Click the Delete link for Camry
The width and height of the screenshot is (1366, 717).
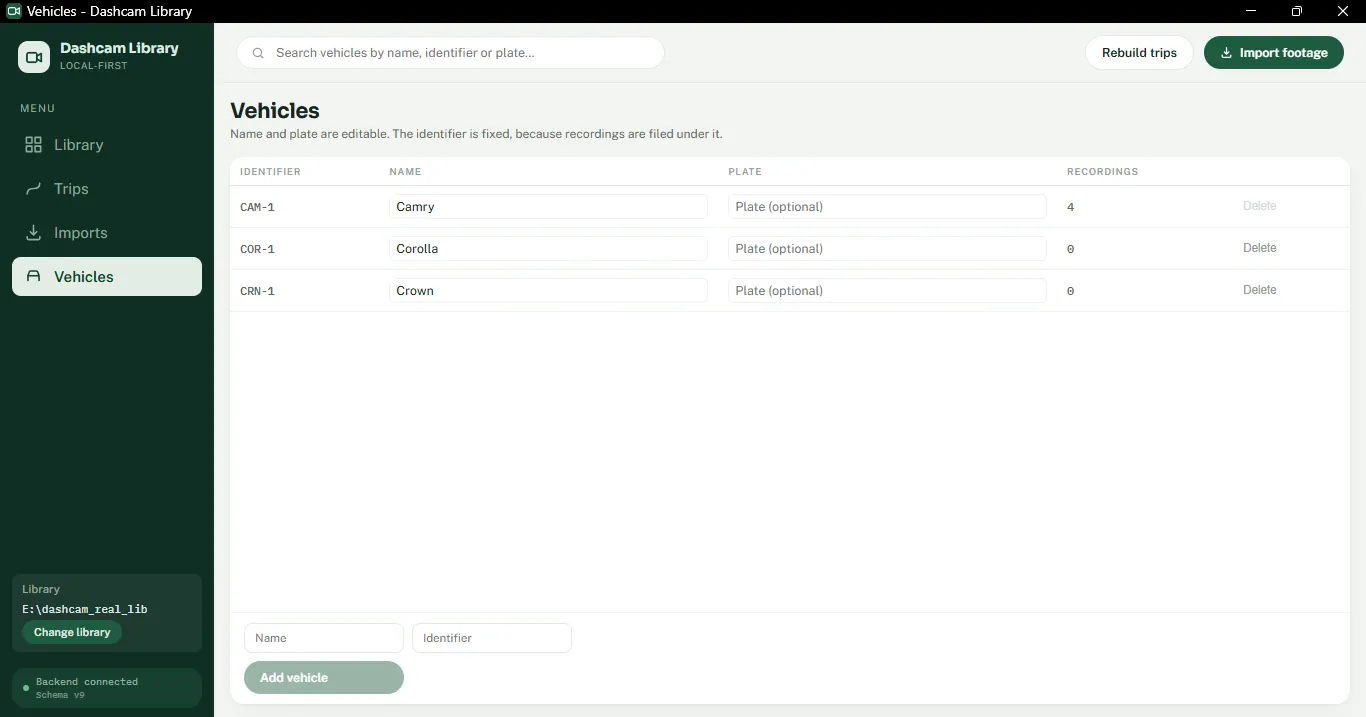click(x=1260, y=206)
